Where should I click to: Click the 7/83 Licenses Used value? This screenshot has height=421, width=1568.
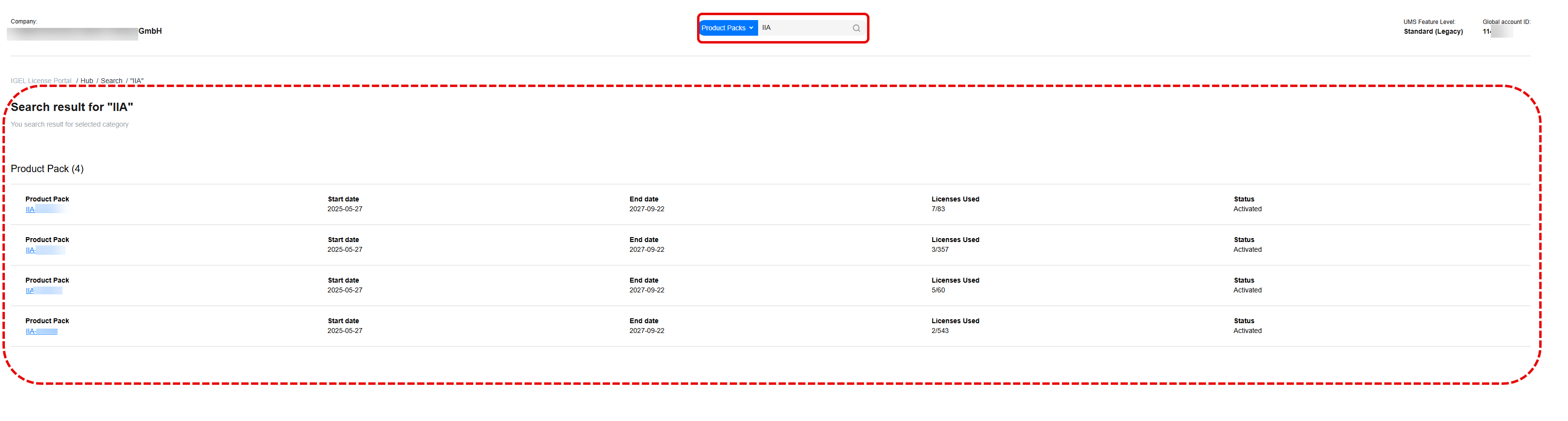click(938, 209)
